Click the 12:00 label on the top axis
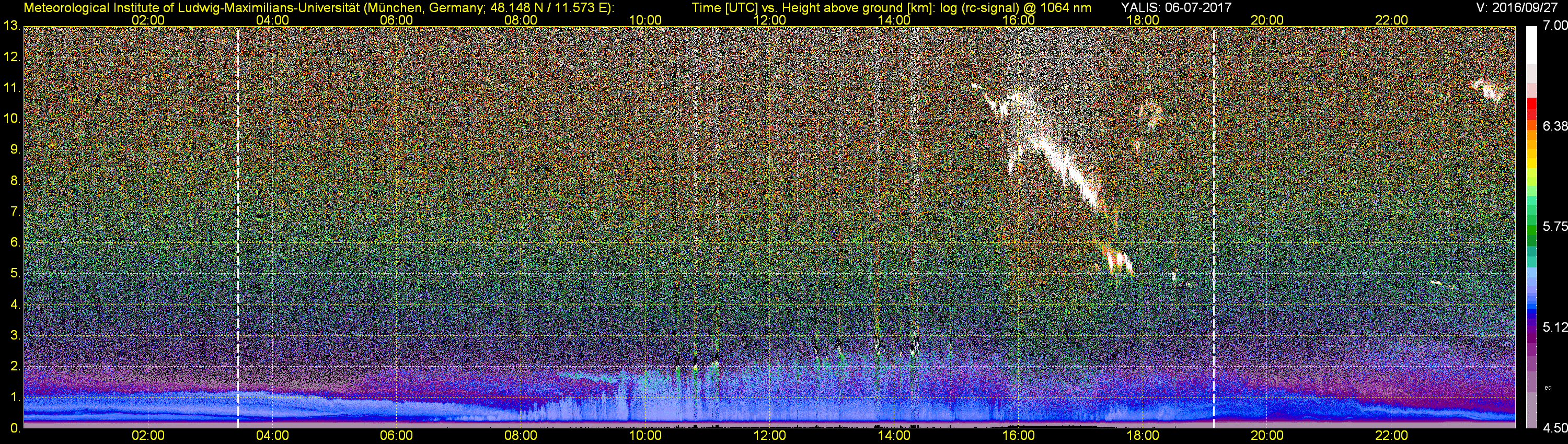The width and height of the screenshot is (1568, 444). (769, 20)
